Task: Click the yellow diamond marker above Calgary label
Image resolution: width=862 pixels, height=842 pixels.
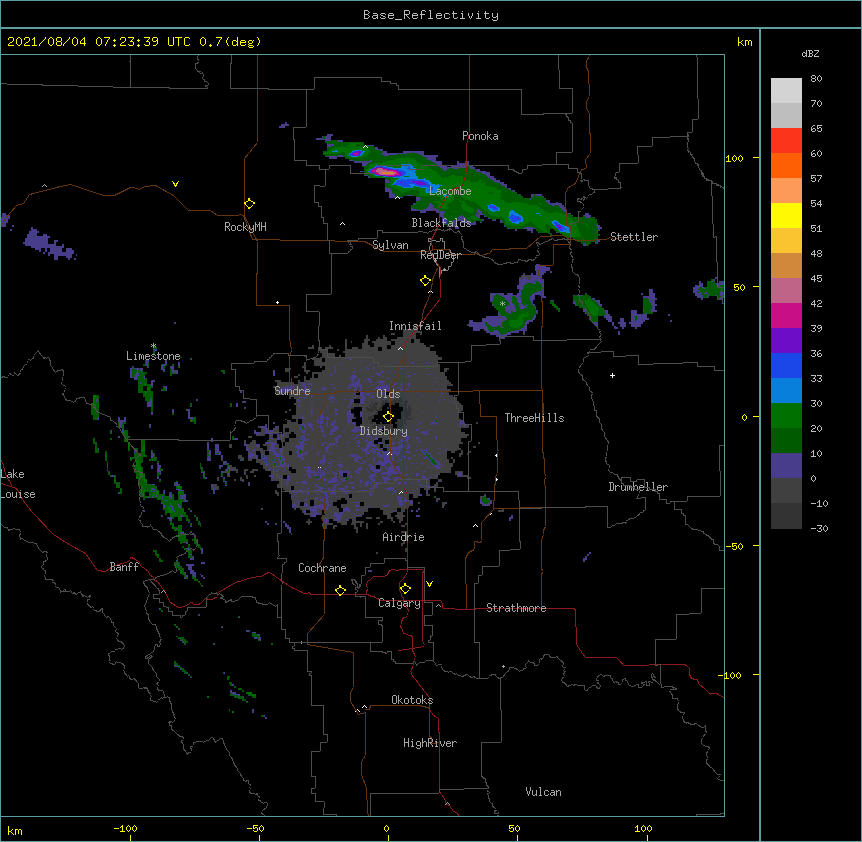Action: (405, 589)
